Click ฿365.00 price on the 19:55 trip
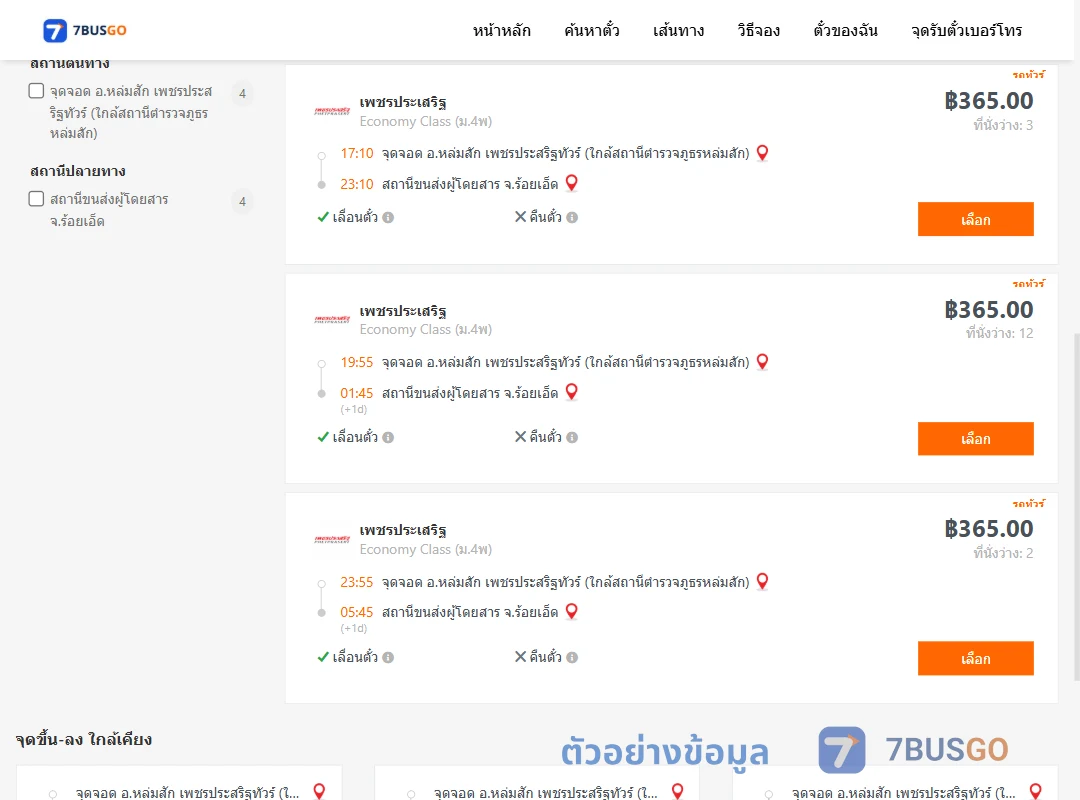This screenshot has height=800, width=1080. [989, 309]
